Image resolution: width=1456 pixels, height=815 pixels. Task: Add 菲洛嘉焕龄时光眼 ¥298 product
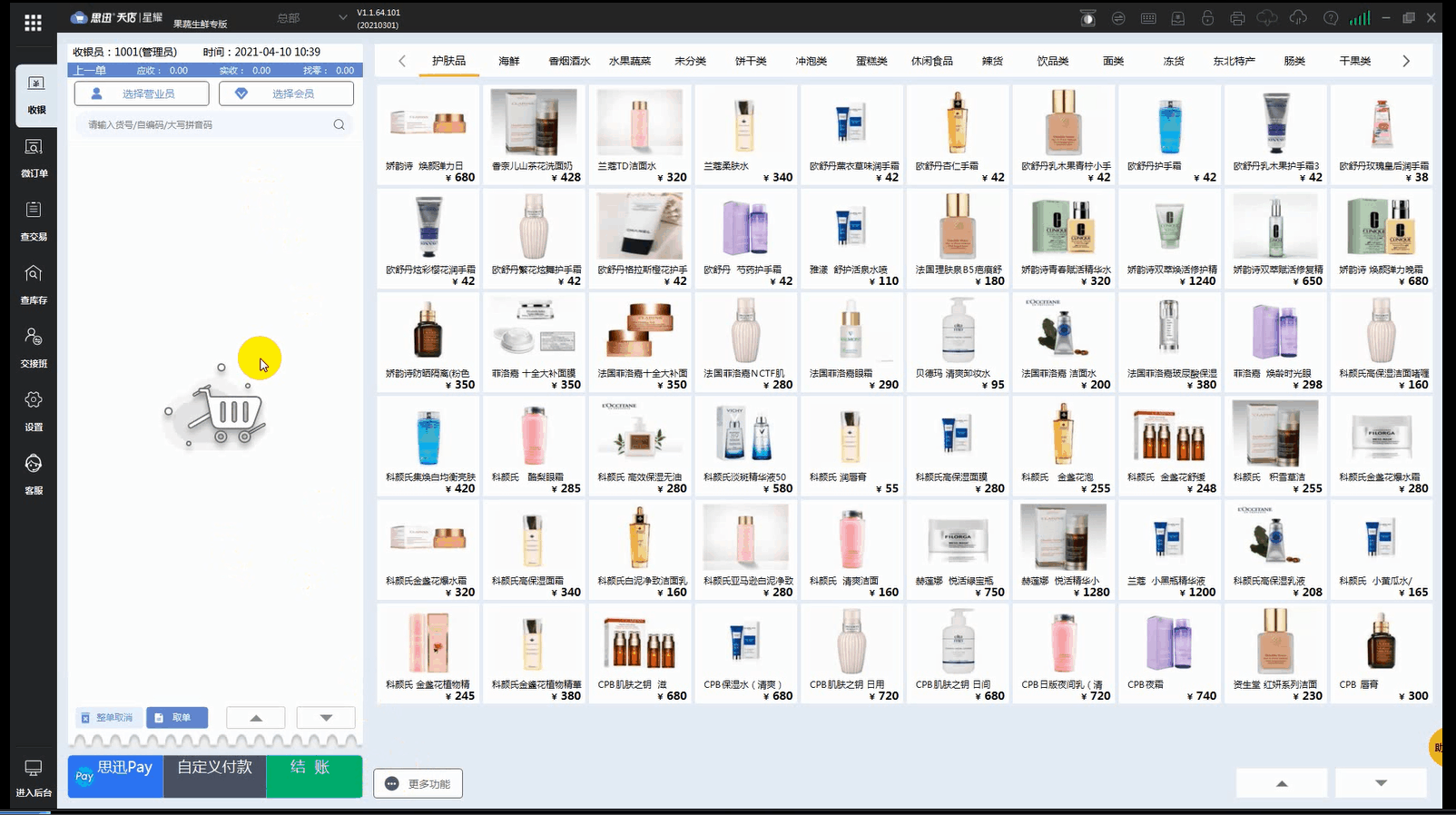(x=1275, y=342)
